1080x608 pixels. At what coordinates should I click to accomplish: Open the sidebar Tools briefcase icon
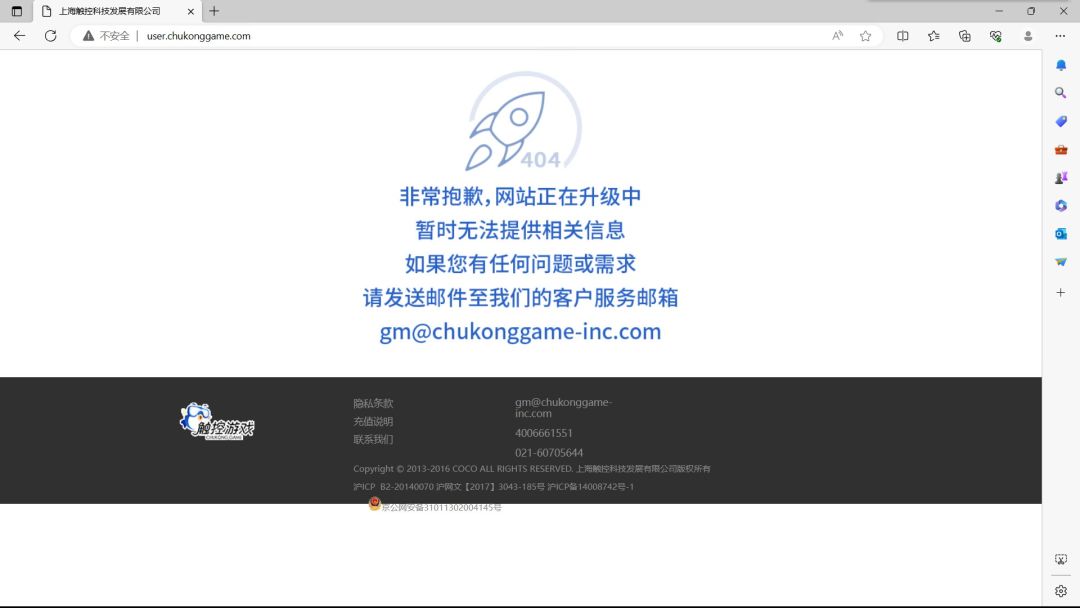point(1061,149)
